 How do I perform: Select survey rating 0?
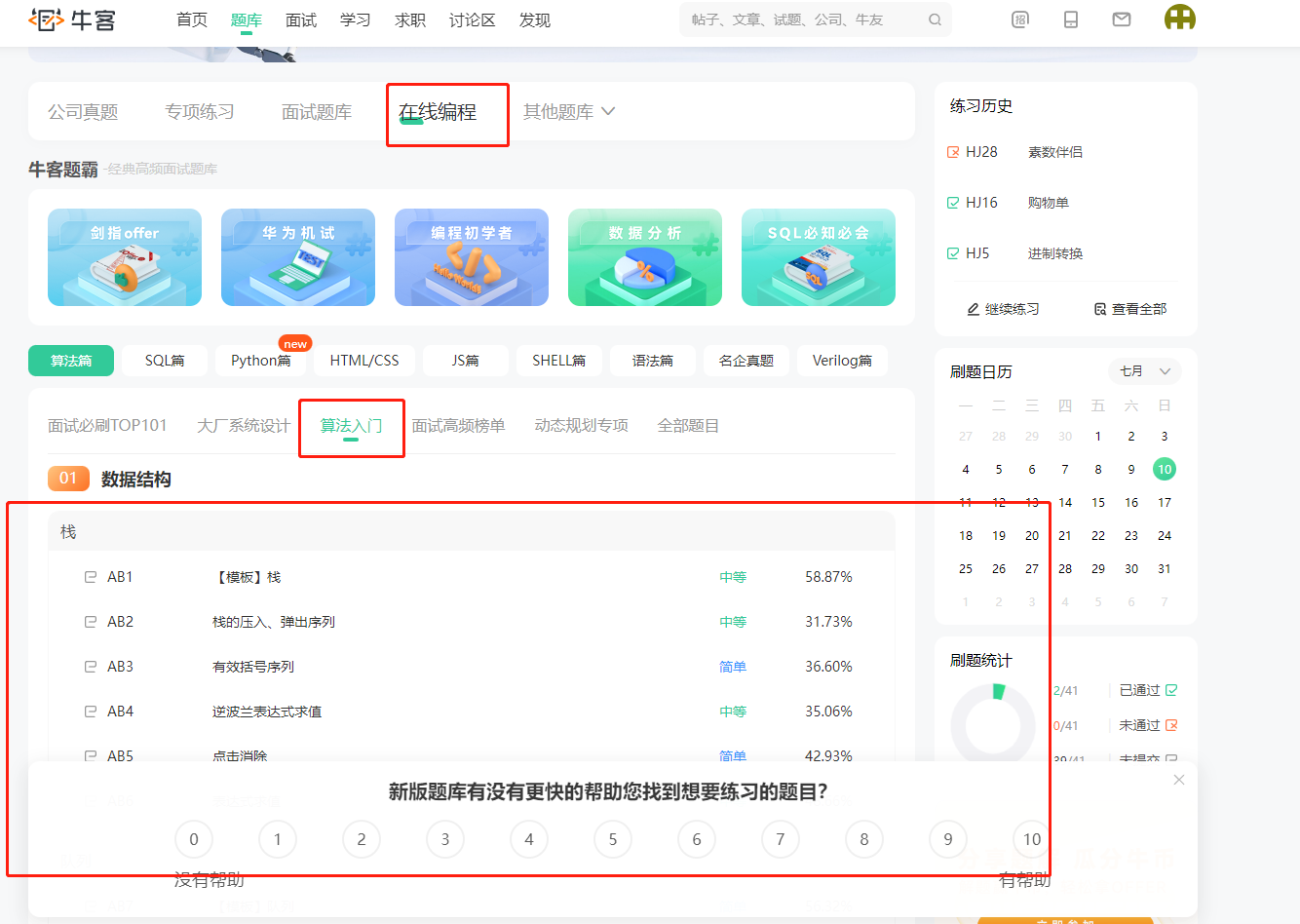[x=194, y=839]
